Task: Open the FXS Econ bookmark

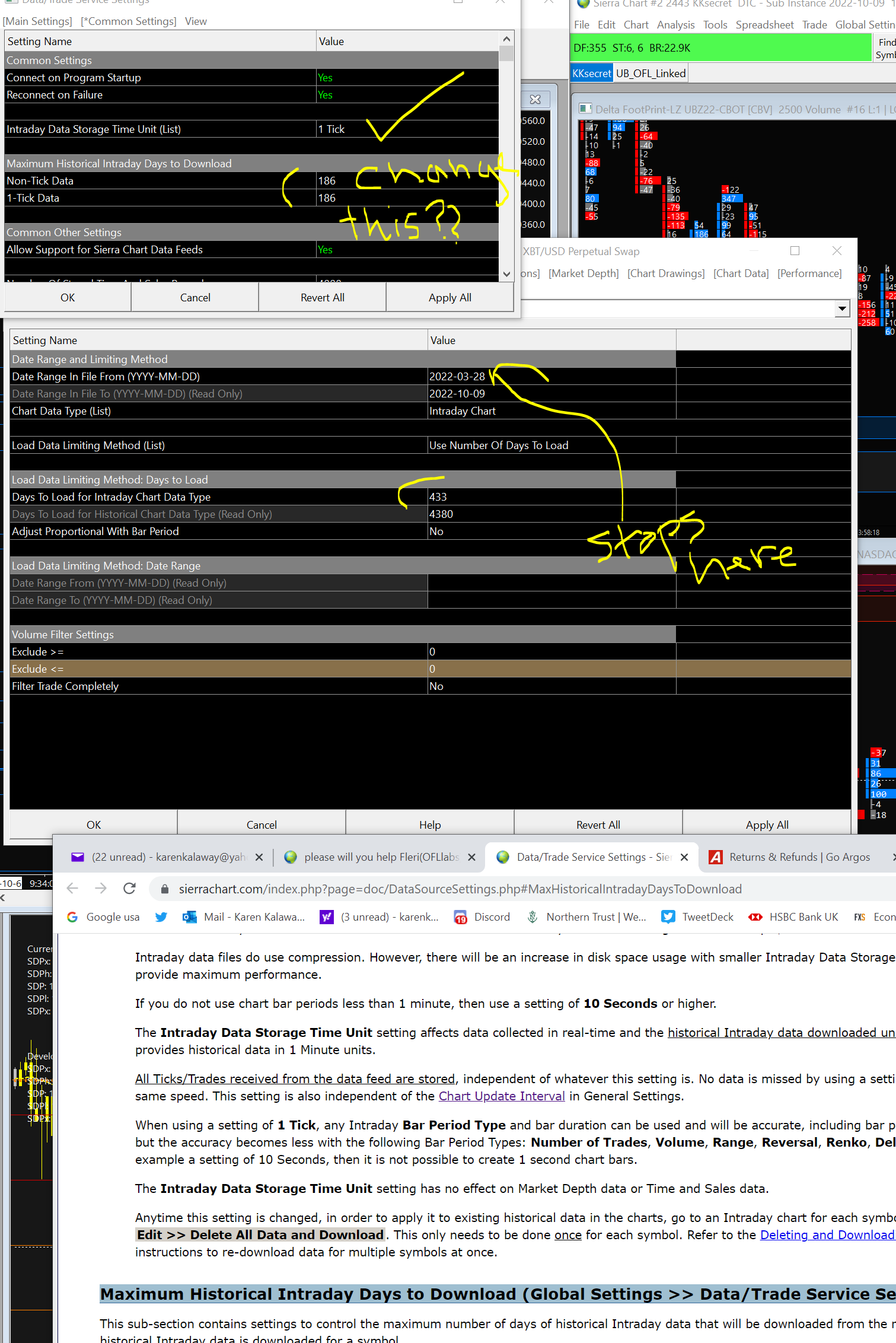Action: tap(875, 917)
